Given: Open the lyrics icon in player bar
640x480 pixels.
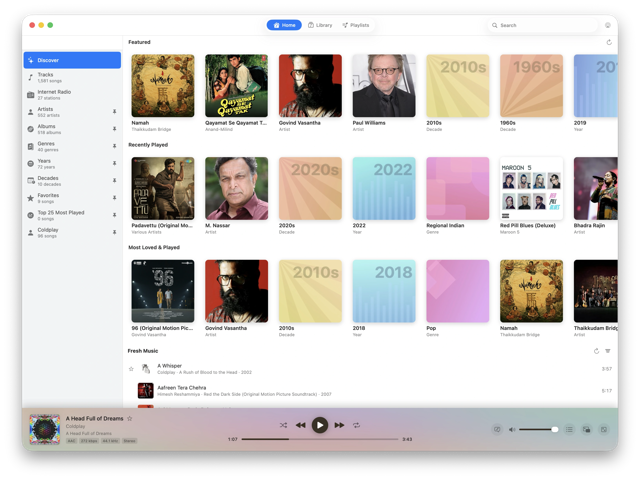Looking at the screenshot, I should pyautogui.click(x=497, y=429).
